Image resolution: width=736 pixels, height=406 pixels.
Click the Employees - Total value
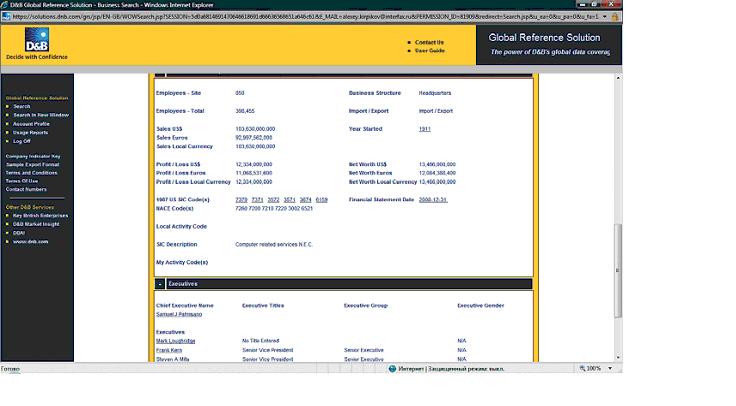(245, 111)
